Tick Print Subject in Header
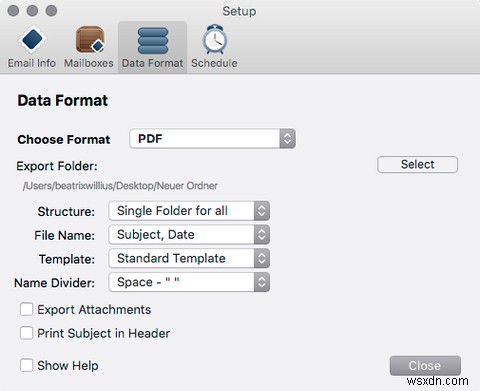 (x=26, y=333)
